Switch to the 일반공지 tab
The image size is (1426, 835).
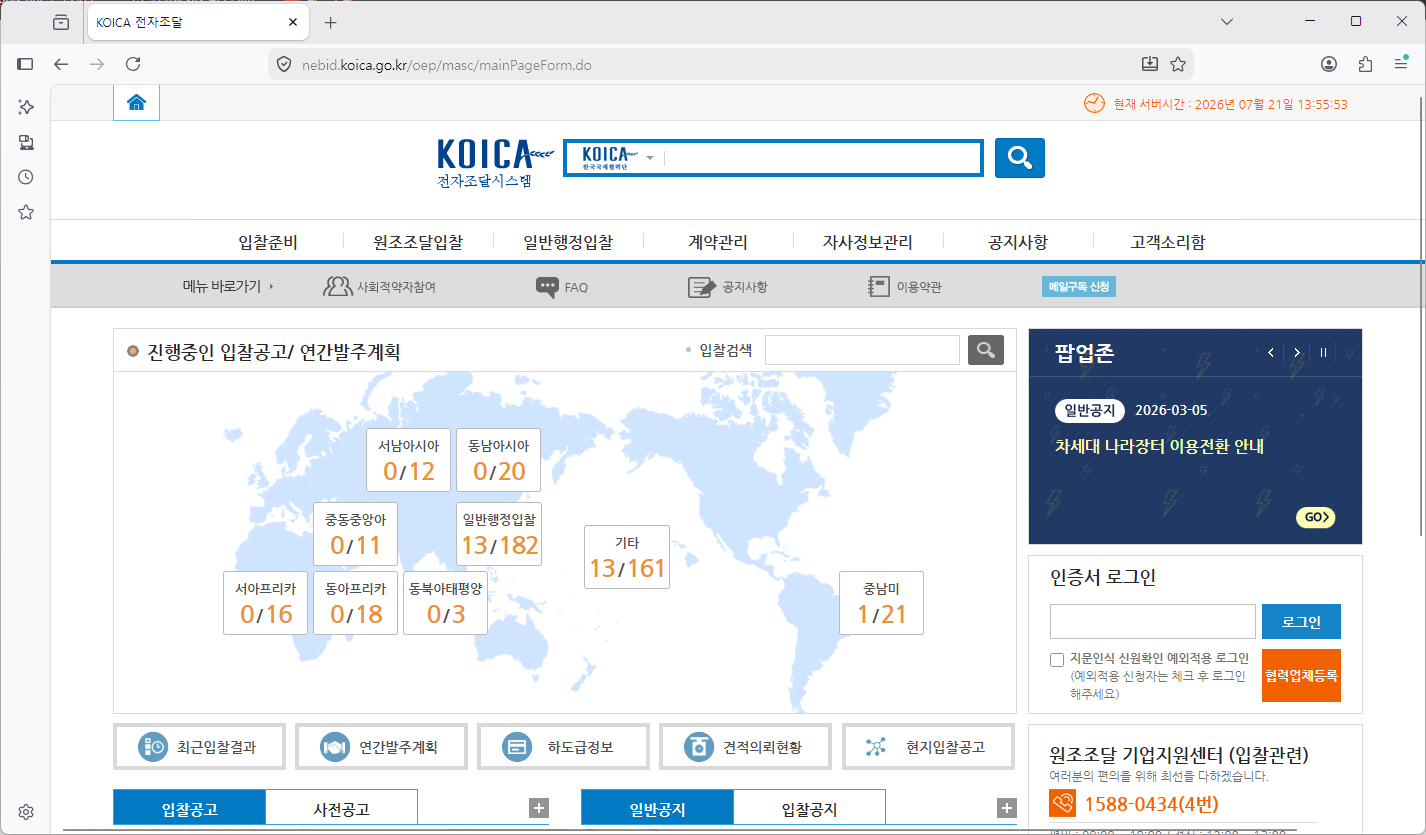[x=658, y=808]
